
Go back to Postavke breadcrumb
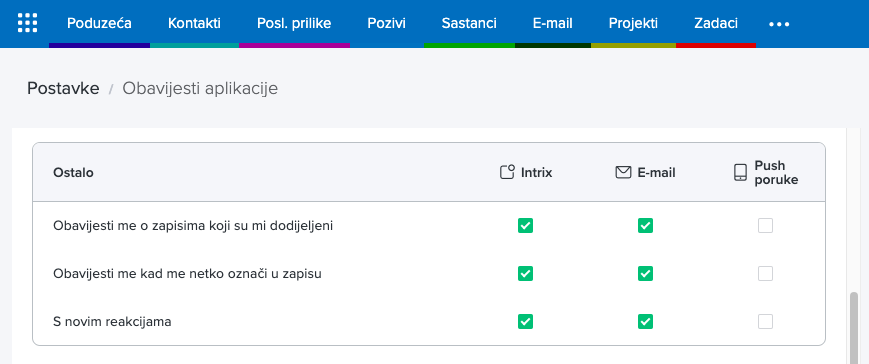pos(63,88)
